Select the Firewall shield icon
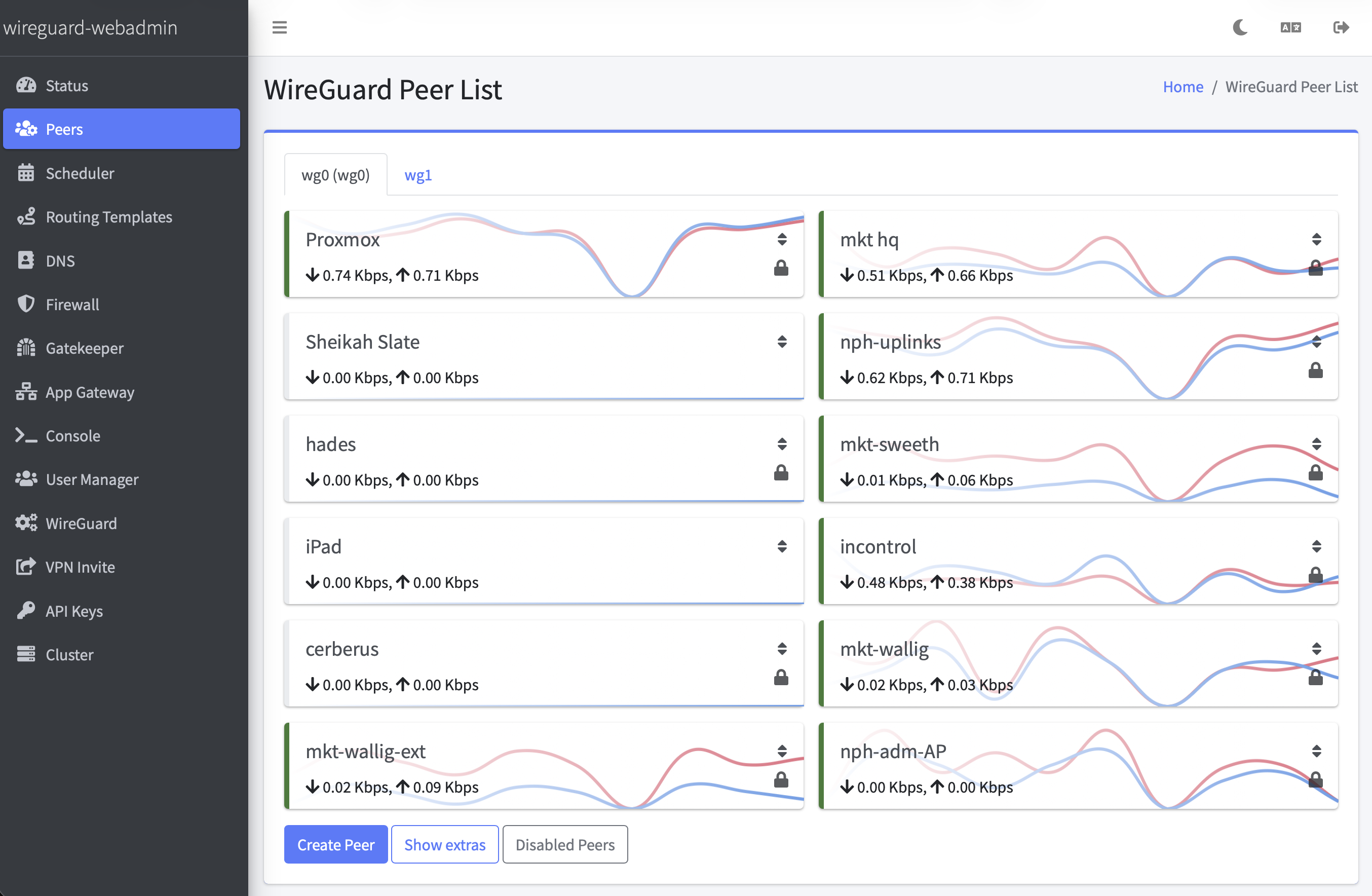 click(25, 304)
